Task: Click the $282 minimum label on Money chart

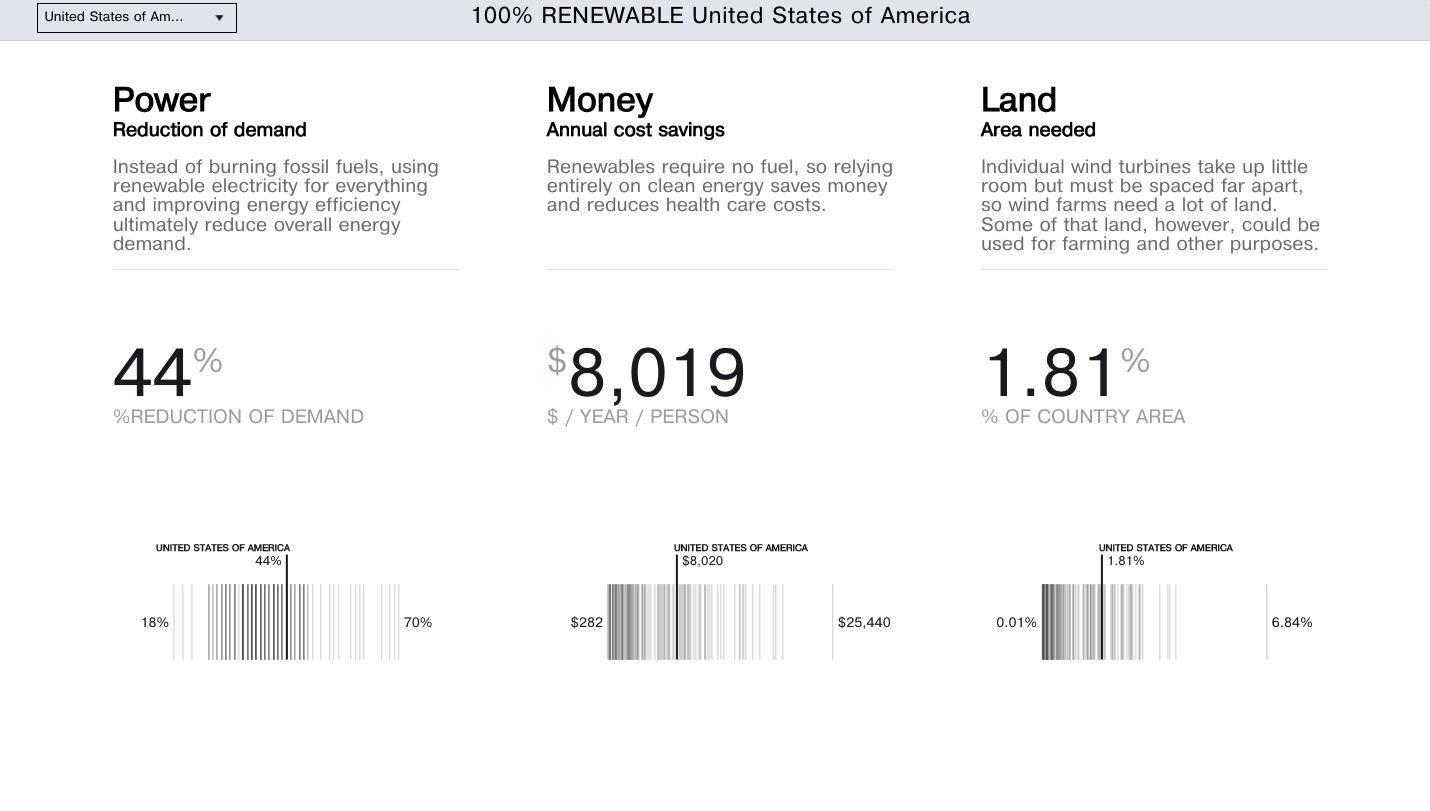Action: coord(587,623)
